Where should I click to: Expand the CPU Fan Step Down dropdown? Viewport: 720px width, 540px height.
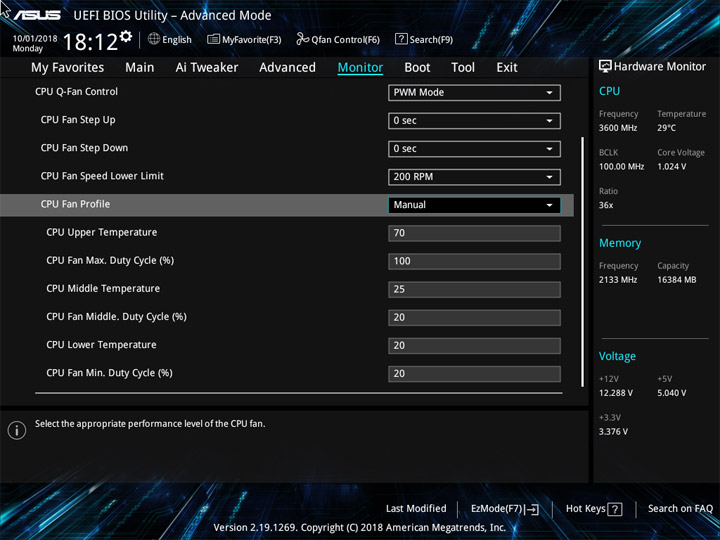[474, 149]
